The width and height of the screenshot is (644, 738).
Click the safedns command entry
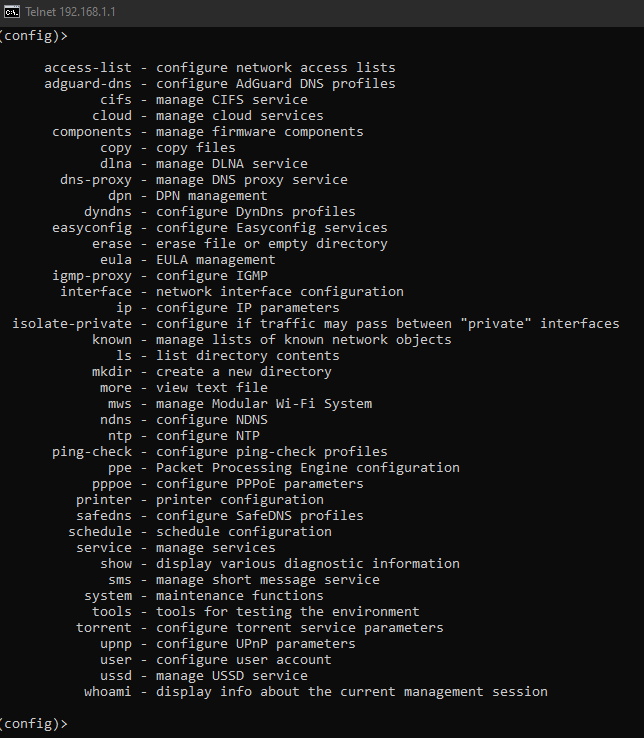104,516
